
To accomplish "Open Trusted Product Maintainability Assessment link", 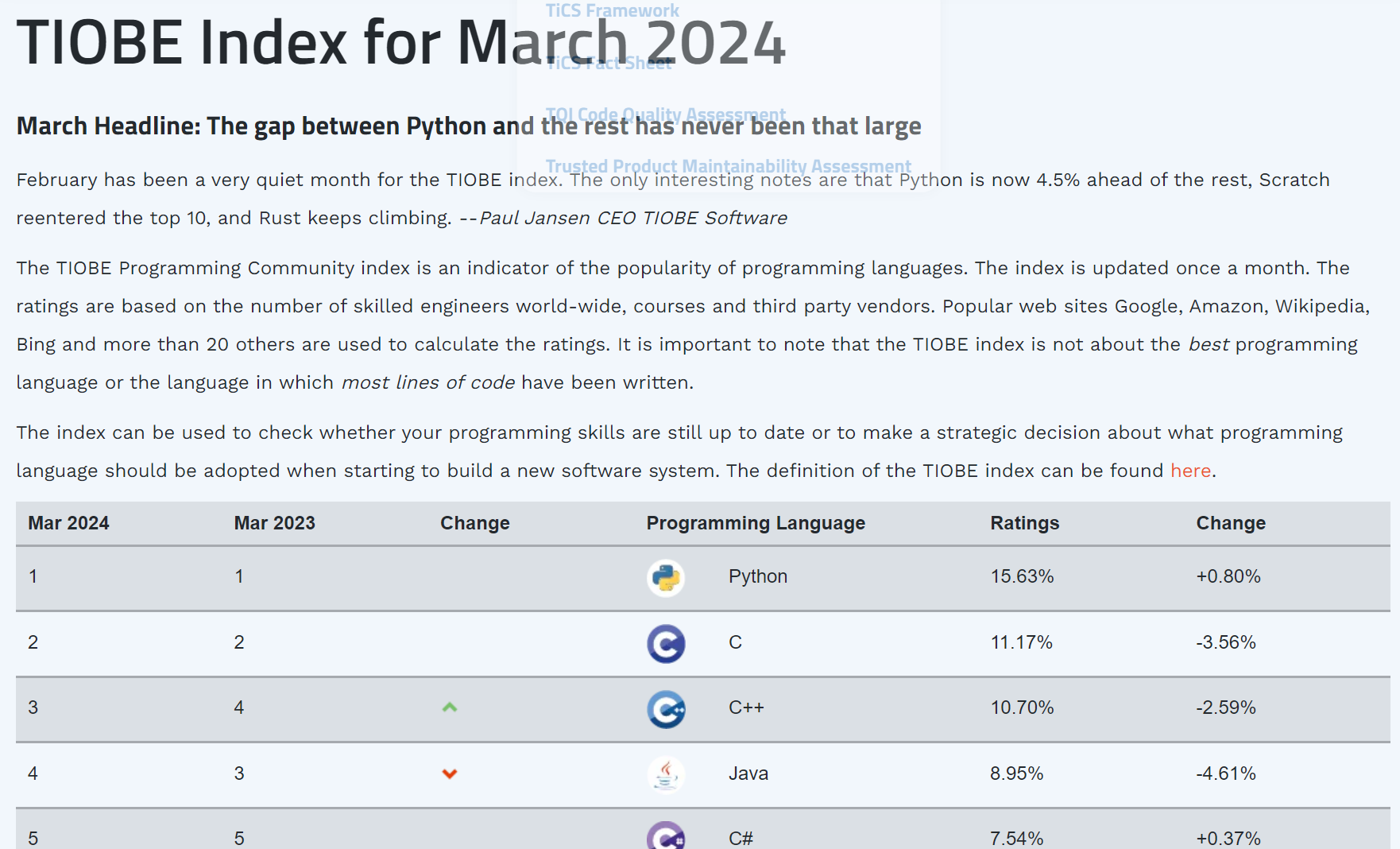I will (728, 166).
